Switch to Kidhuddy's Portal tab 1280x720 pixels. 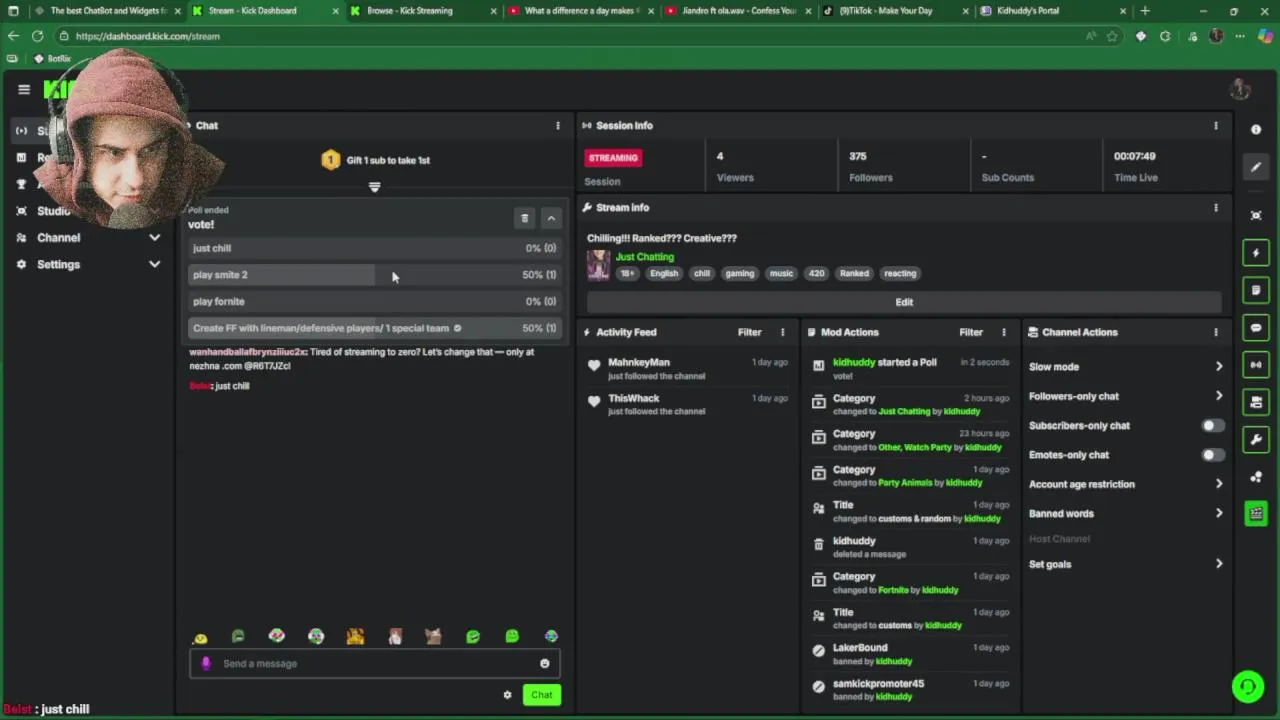1052,11
